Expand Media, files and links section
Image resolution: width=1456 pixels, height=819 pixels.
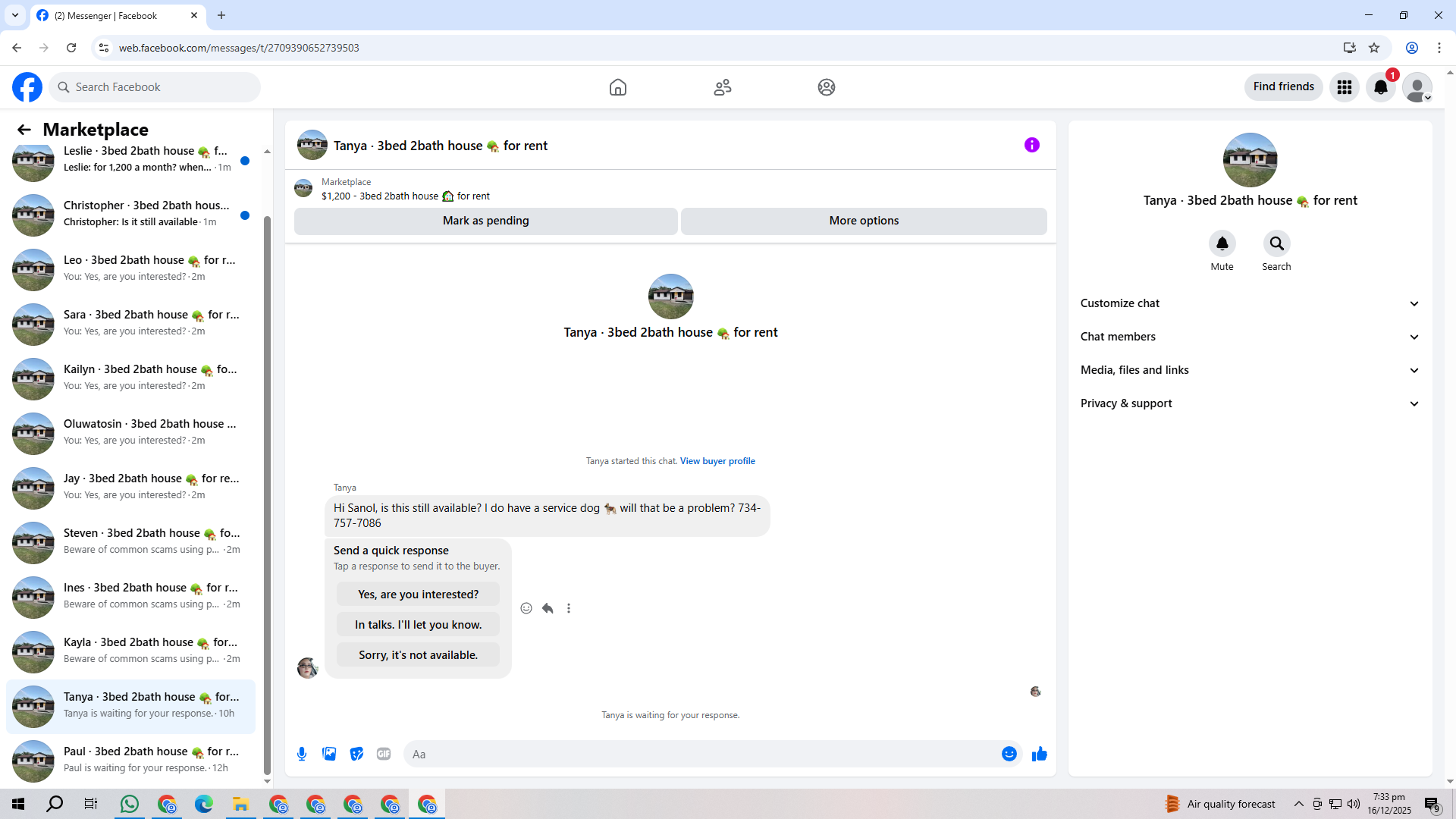point(1250,370)
